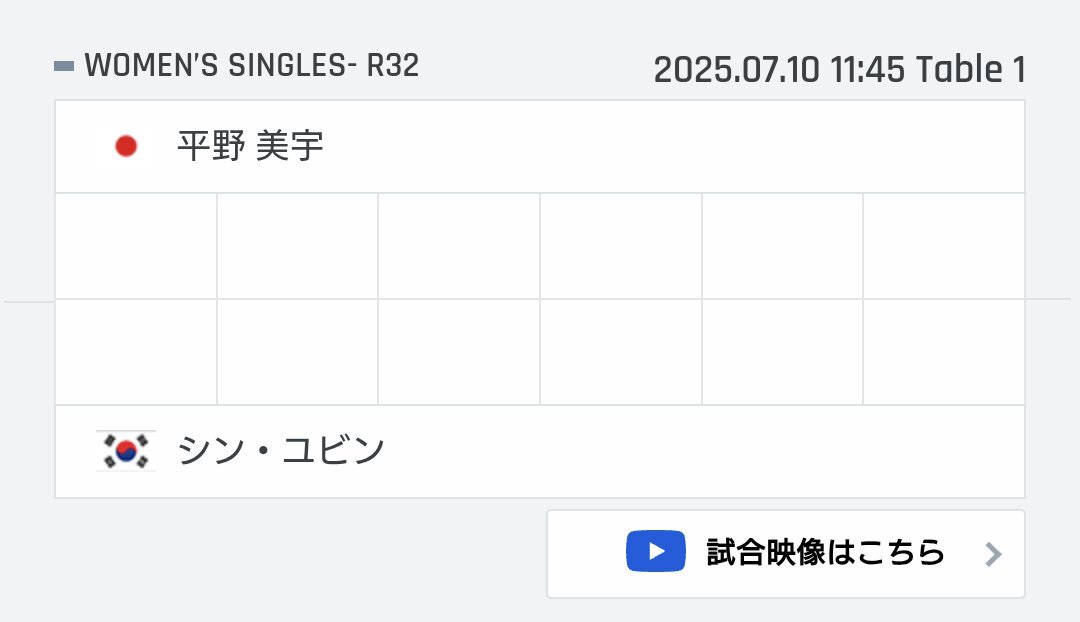
Task: Click the chevron arrow beside 試合映像はこちら
Action: tap(993, 554)
